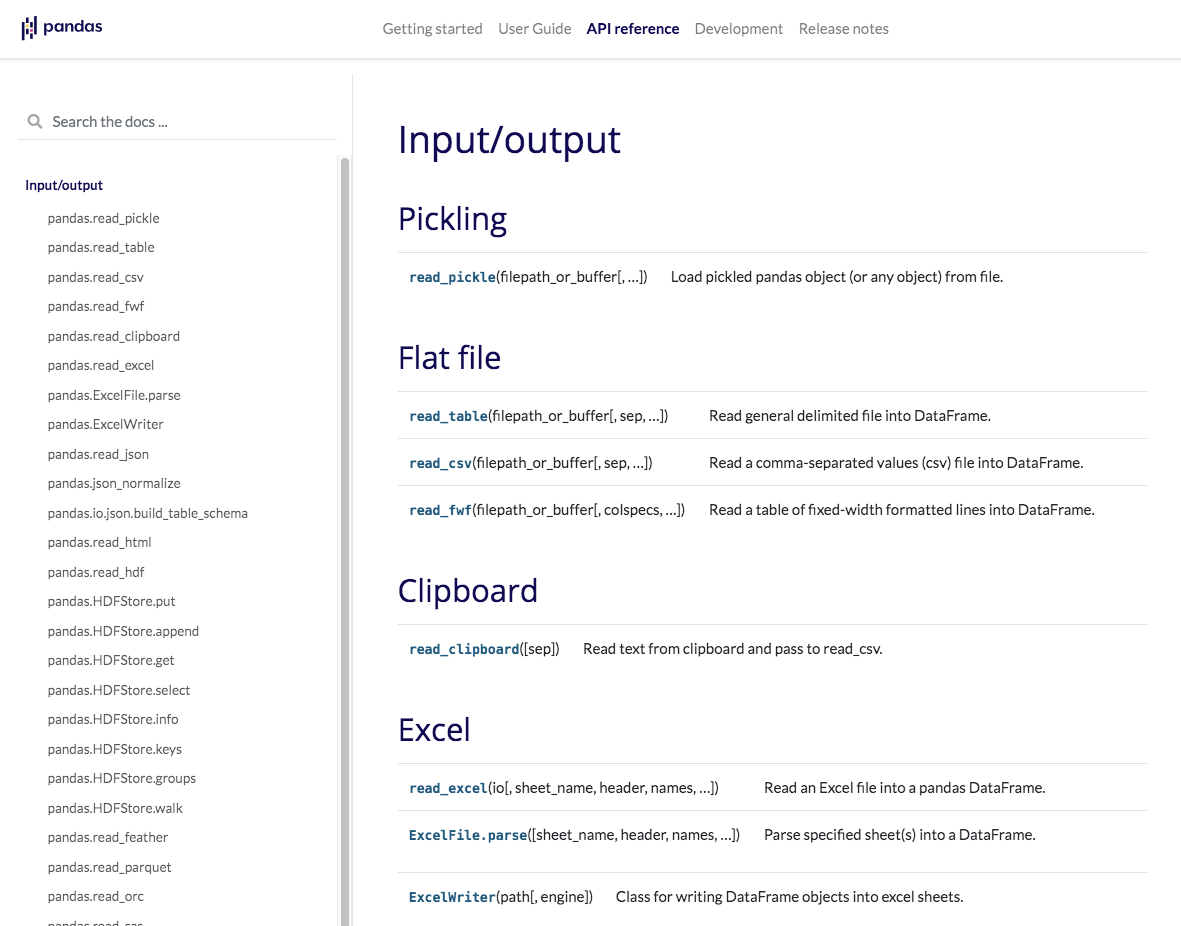Follow the read_table function link
Viewport: 1181px width, 926px height.
point(448,416)
